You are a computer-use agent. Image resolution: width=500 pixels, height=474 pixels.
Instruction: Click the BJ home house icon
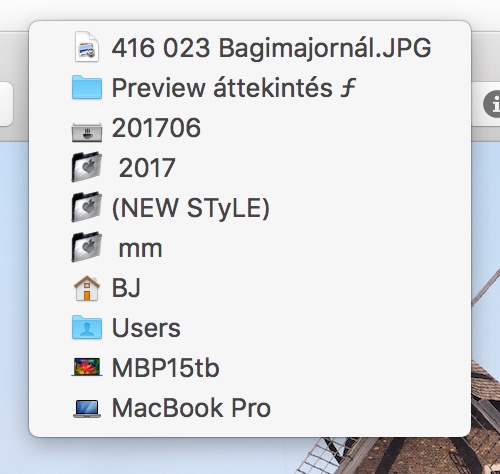[87, 288]
